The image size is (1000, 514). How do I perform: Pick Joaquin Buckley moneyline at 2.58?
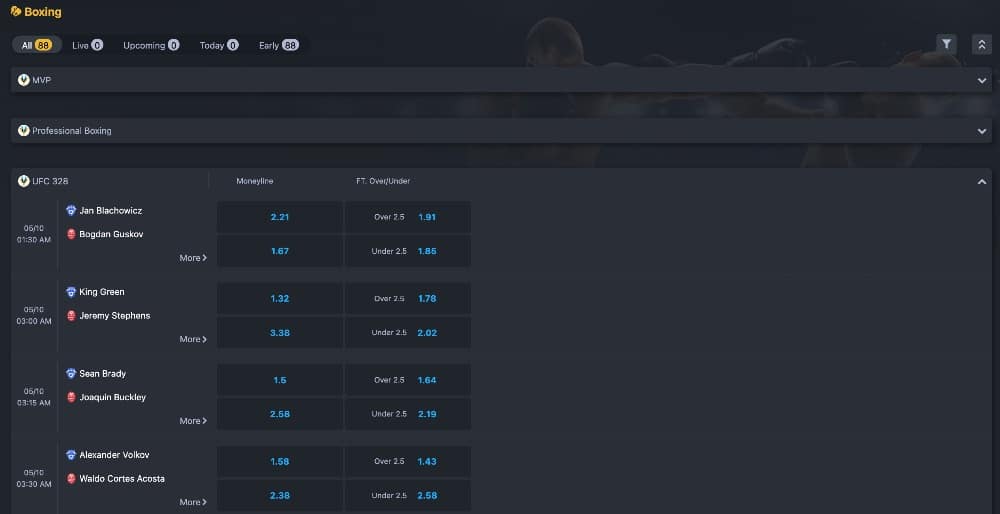[x=280, y=414]
